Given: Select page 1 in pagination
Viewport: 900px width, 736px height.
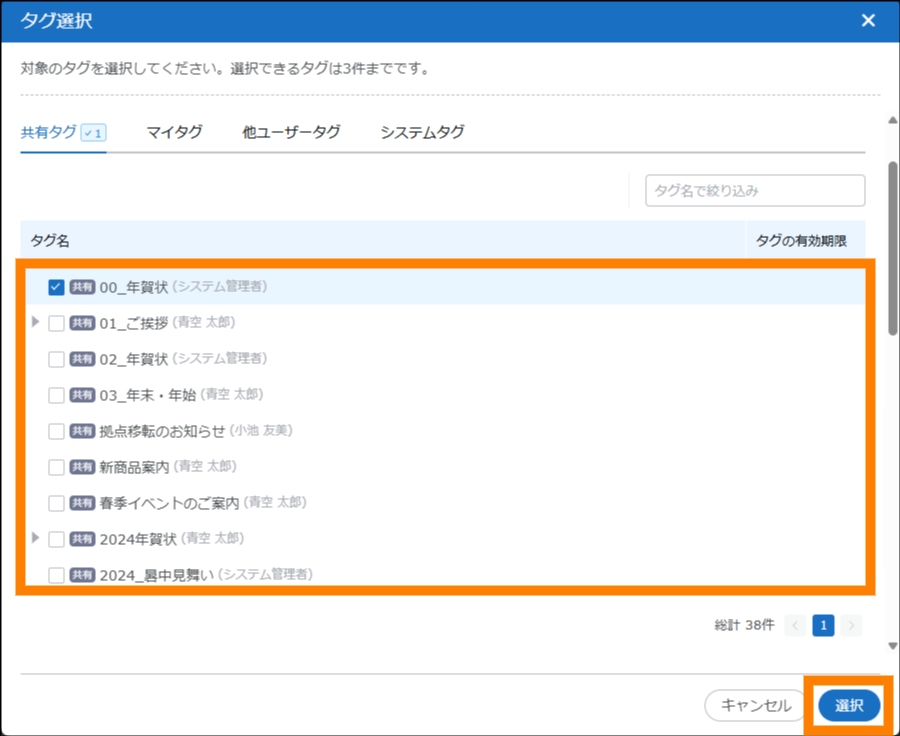Looking at the screenshot, I should point(823,625).
